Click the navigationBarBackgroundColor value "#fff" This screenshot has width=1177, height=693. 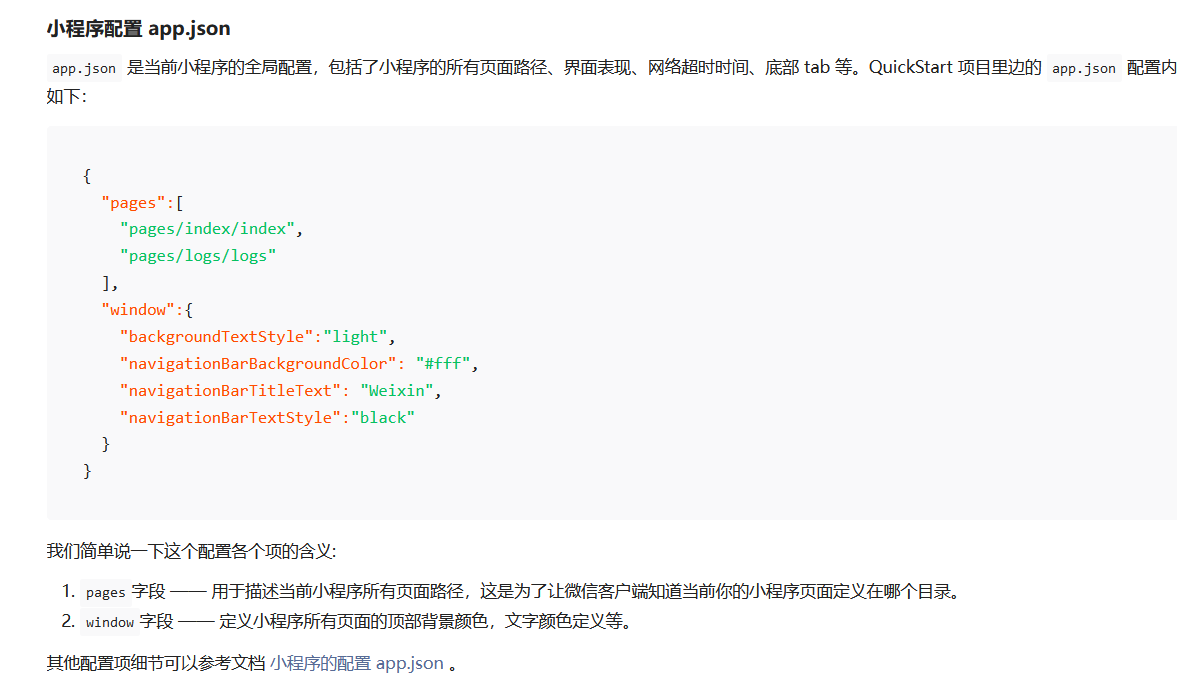pos(449,363)
